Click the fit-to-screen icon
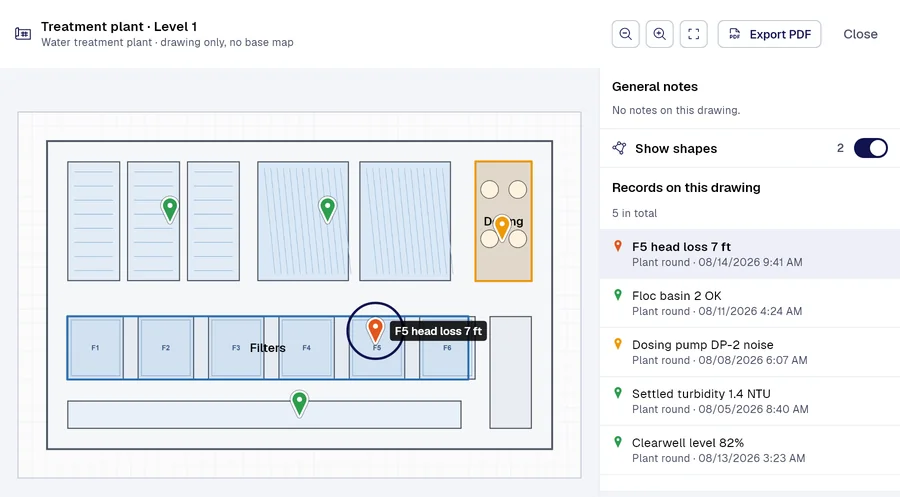This screenshot has width=900, height=497. [693, 34]
